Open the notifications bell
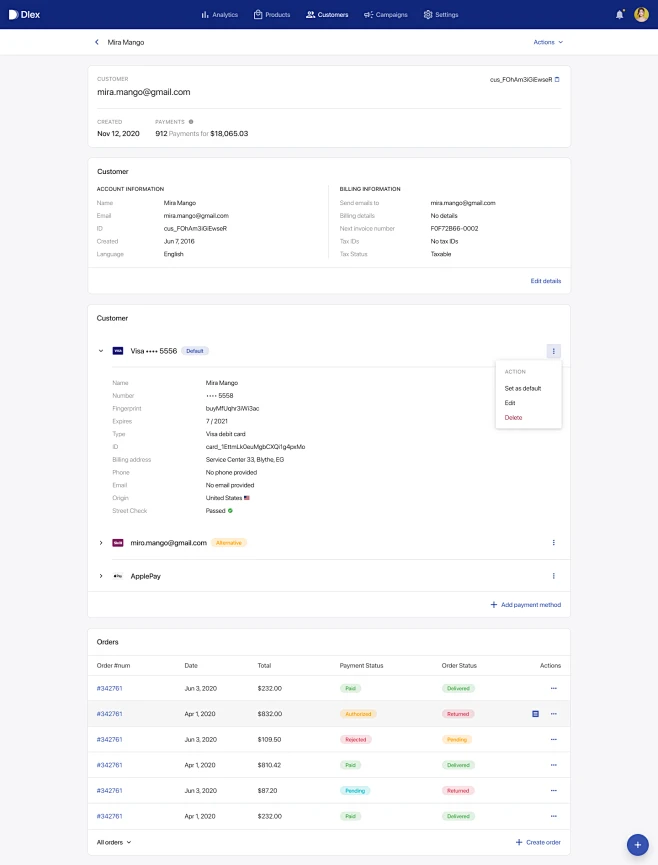The image size is (658, 865). (620, 14)
